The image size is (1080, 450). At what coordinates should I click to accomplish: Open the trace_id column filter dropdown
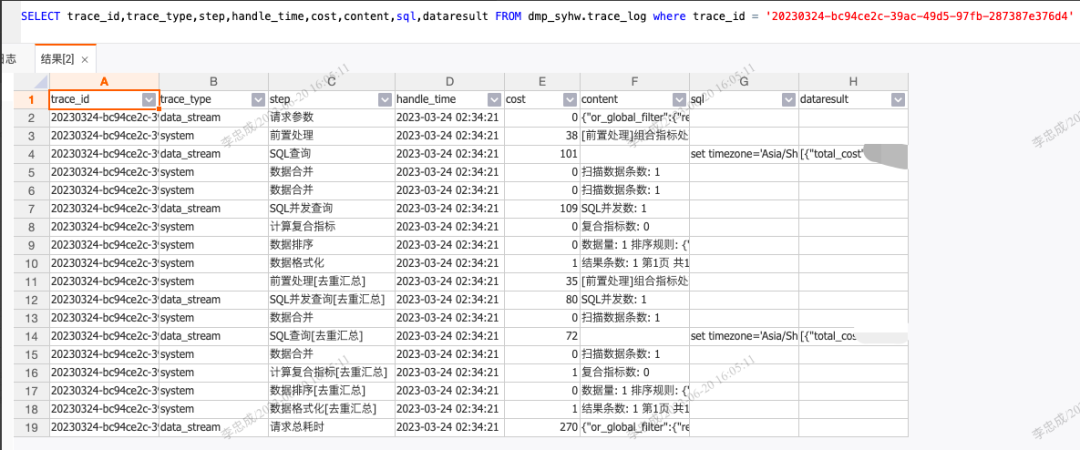tap(150, 99)
